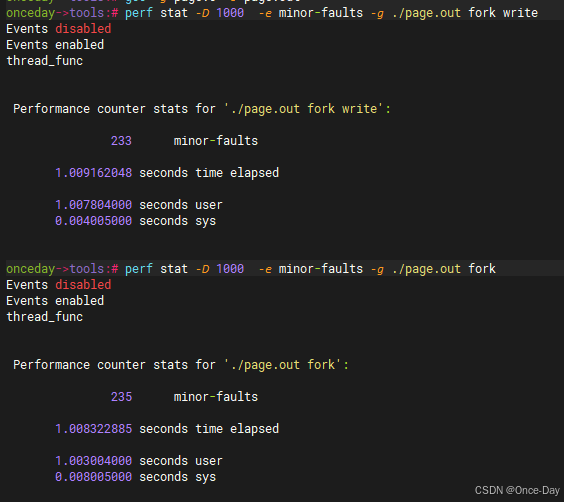Click 'fork' argument in second command
The image size is (564, 502).
point(482,269)
